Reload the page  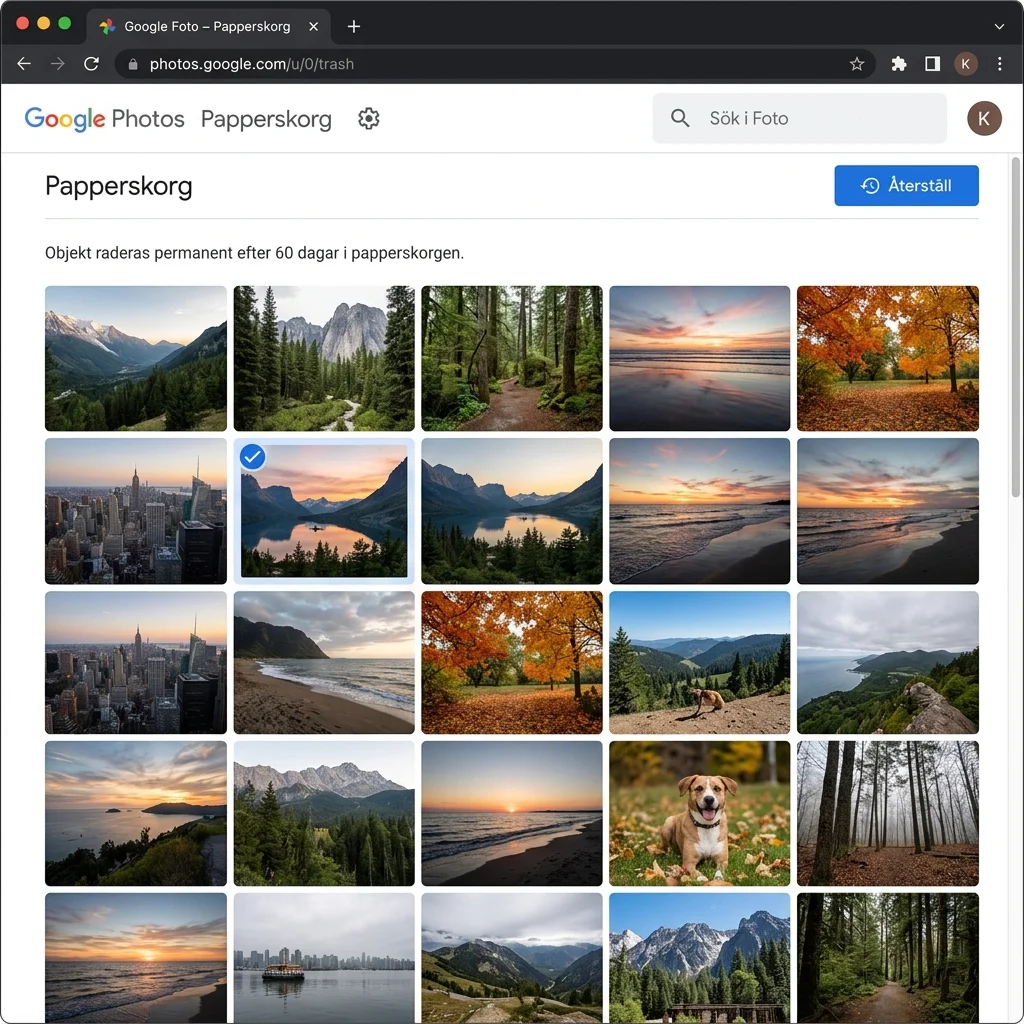91,64
